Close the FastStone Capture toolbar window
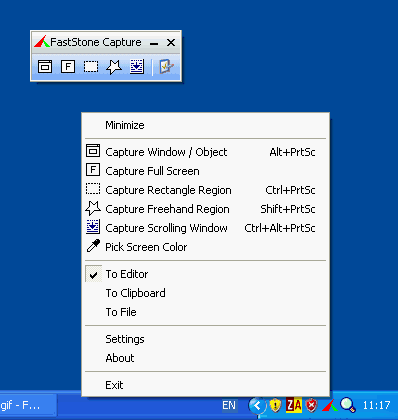 point(171,43)
